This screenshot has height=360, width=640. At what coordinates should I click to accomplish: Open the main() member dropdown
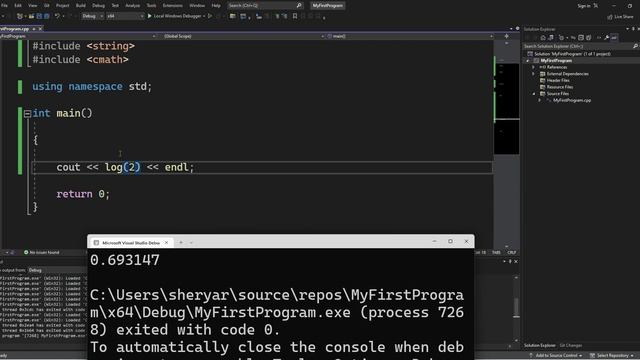click(410, 36)
